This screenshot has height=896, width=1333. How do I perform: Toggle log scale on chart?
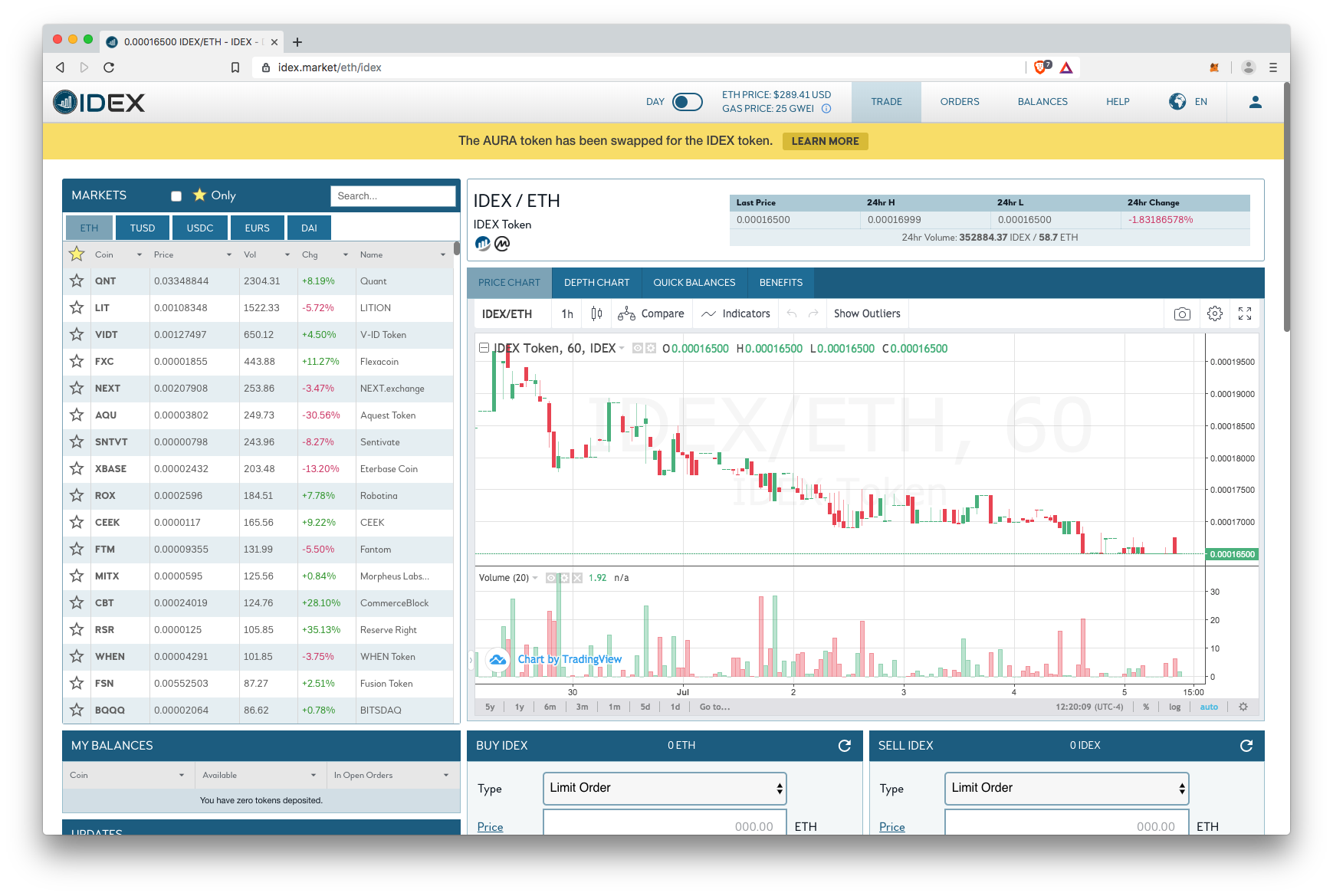[x=1174, y=707]
